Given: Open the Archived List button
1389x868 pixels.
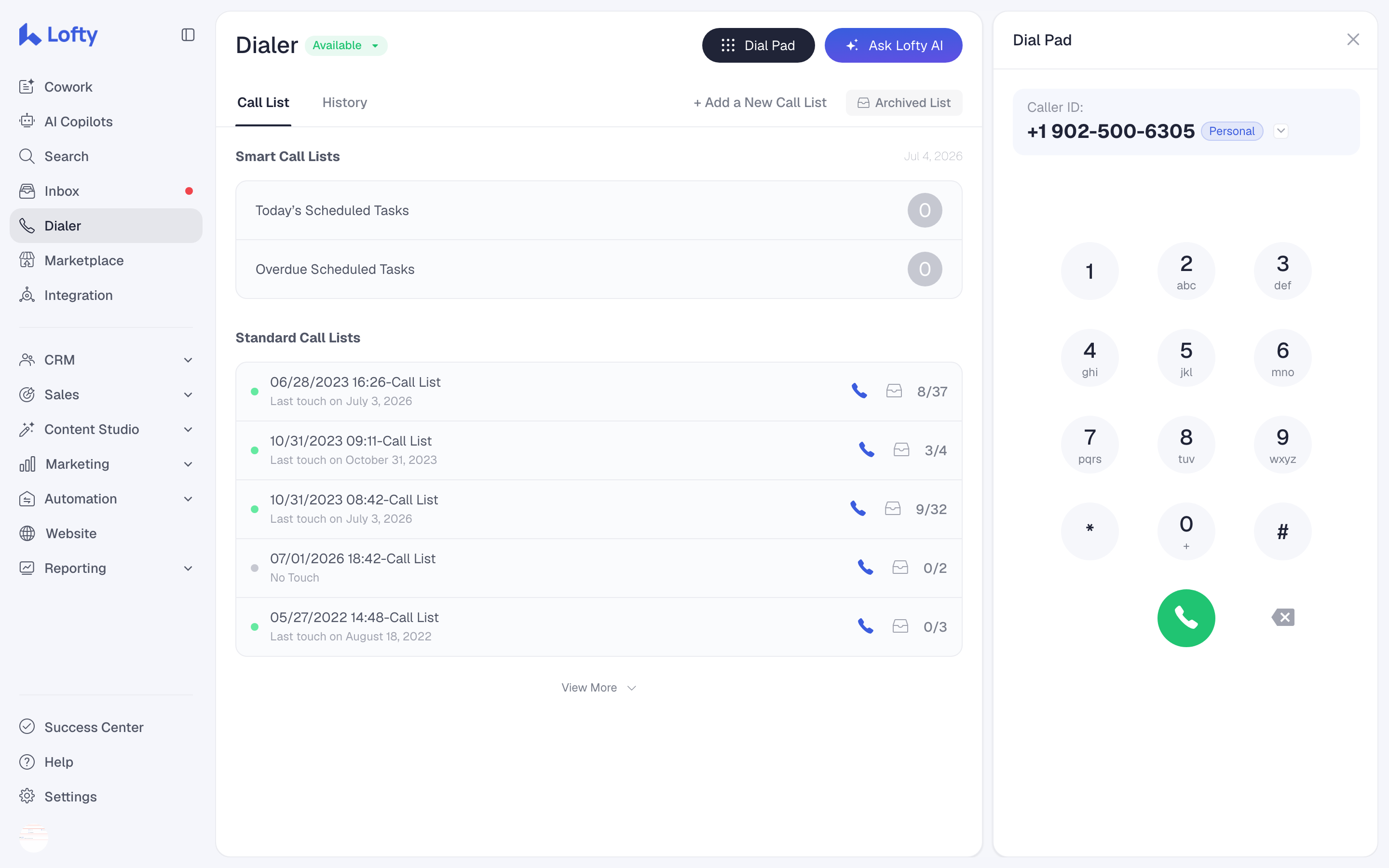Looking at the screenshot, I should pos(904,103).
